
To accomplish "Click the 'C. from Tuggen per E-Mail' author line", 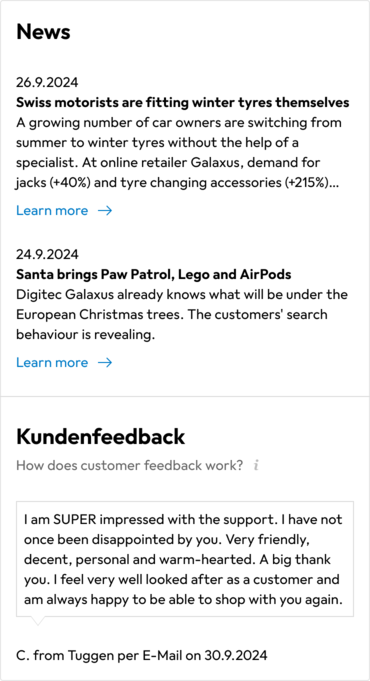I will point(142,655).
